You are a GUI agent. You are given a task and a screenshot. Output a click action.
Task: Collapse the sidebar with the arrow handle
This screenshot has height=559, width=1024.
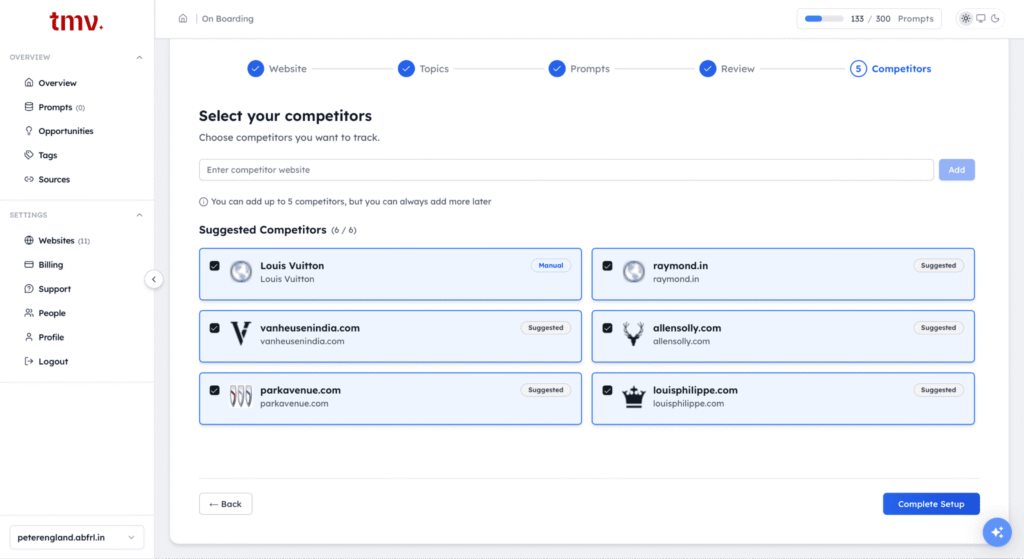153,280
